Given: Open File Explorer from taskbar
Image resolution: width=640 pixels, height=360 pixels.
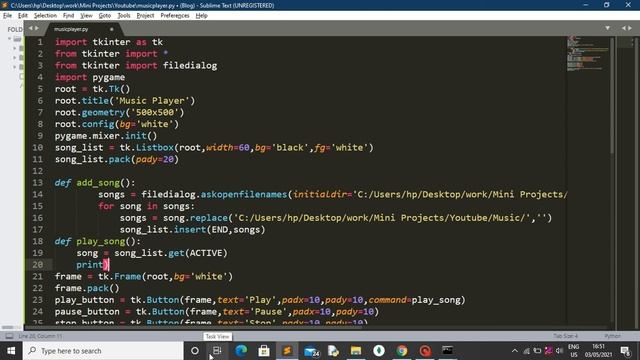Looking at the screenshot, I should (x=356, y=351).
